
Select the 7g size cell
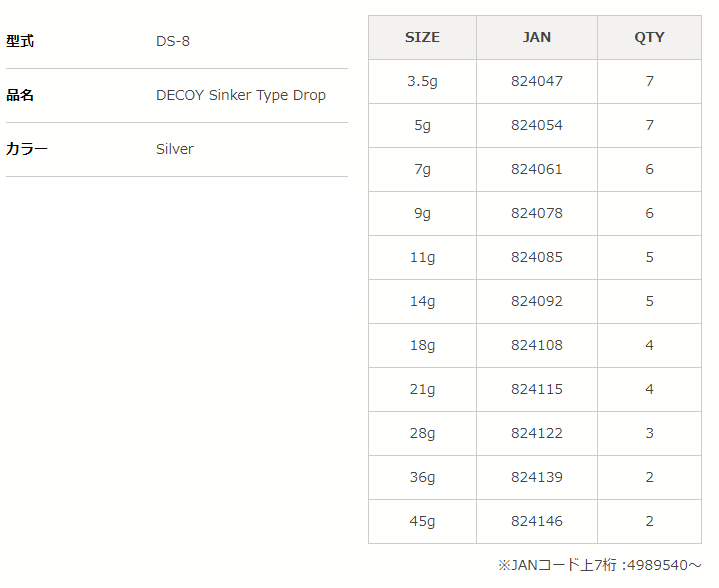[x=422, y=169]
